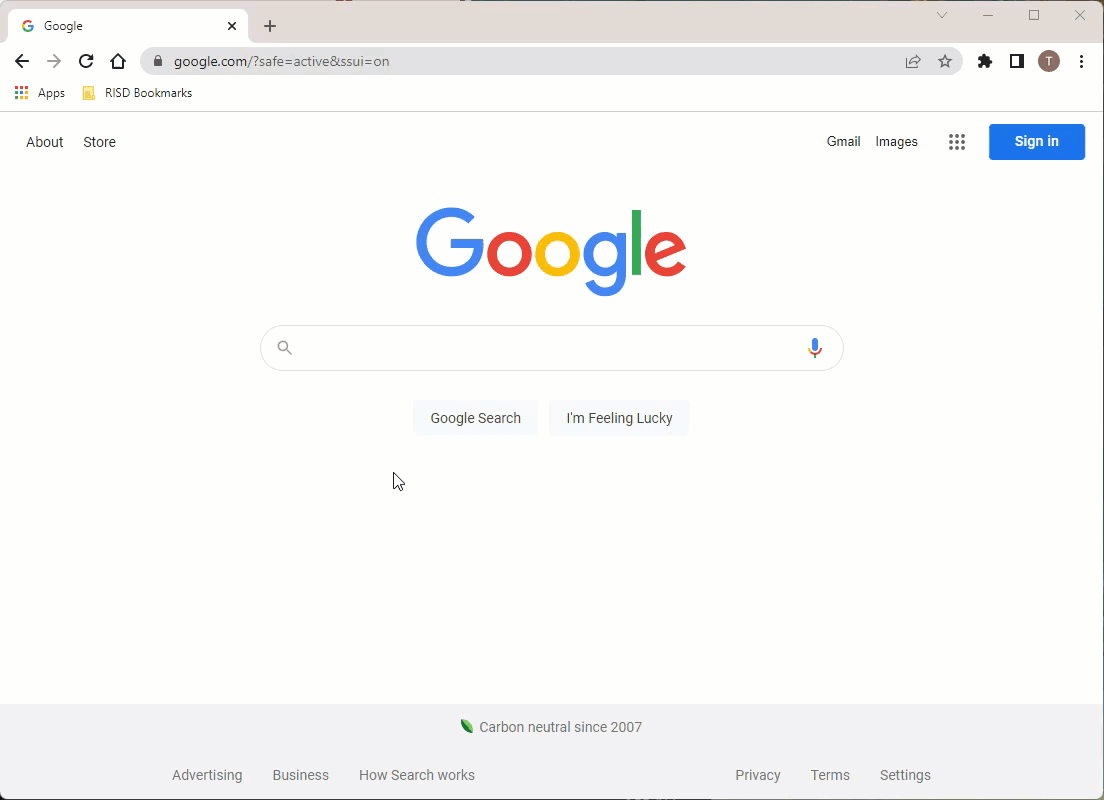
Task: Expand the tab search chevron
Action: tap(942, 15)
